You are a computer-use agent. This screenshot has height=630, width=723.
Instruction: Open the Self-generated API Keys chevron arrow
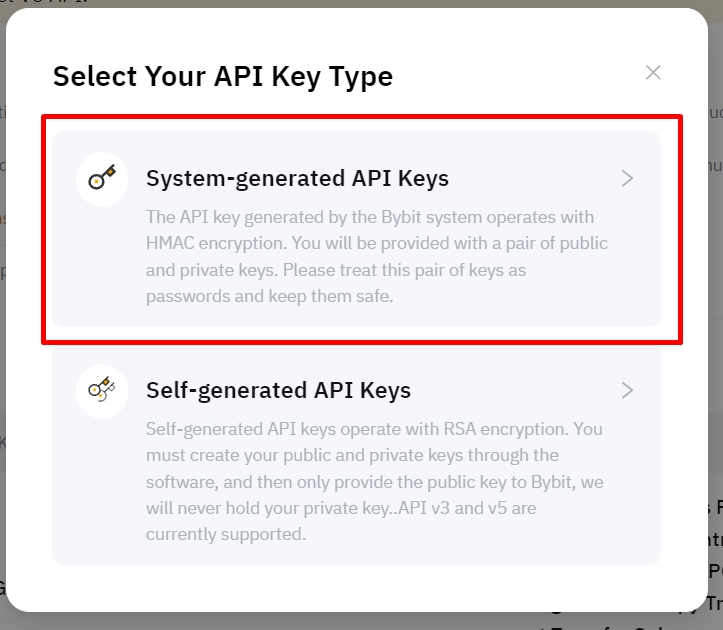pyautogui.click(x=627, y=390)
